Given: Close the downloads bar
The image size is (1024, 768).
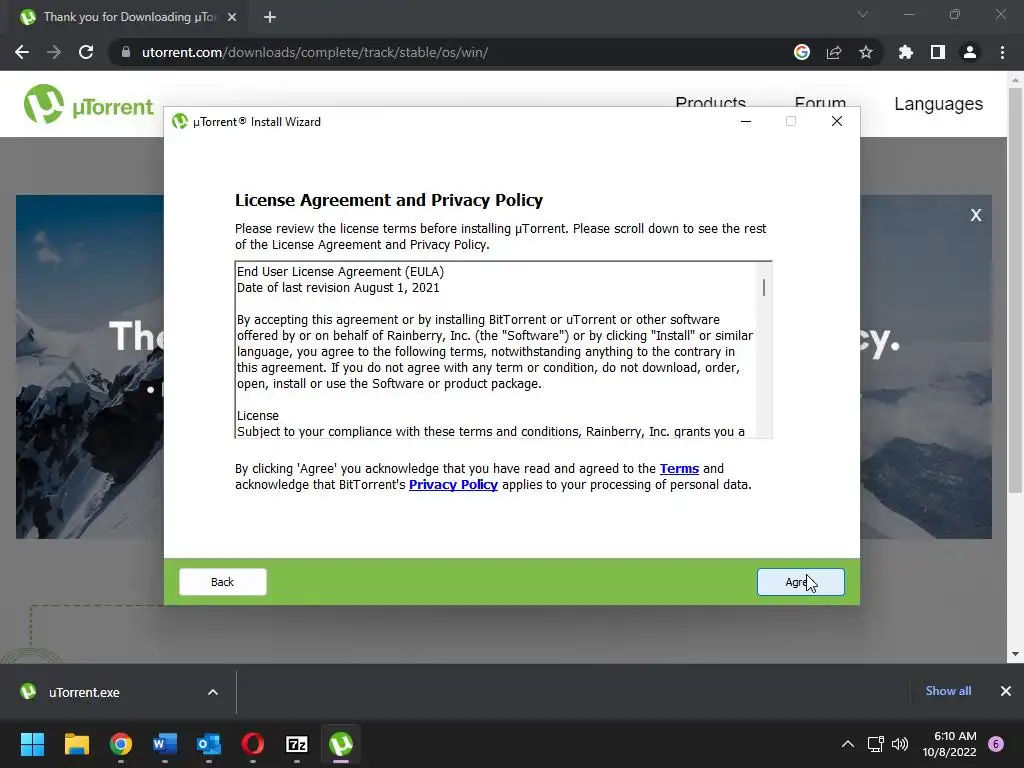Looking at the screenshot, I should tap(1006, 691).
